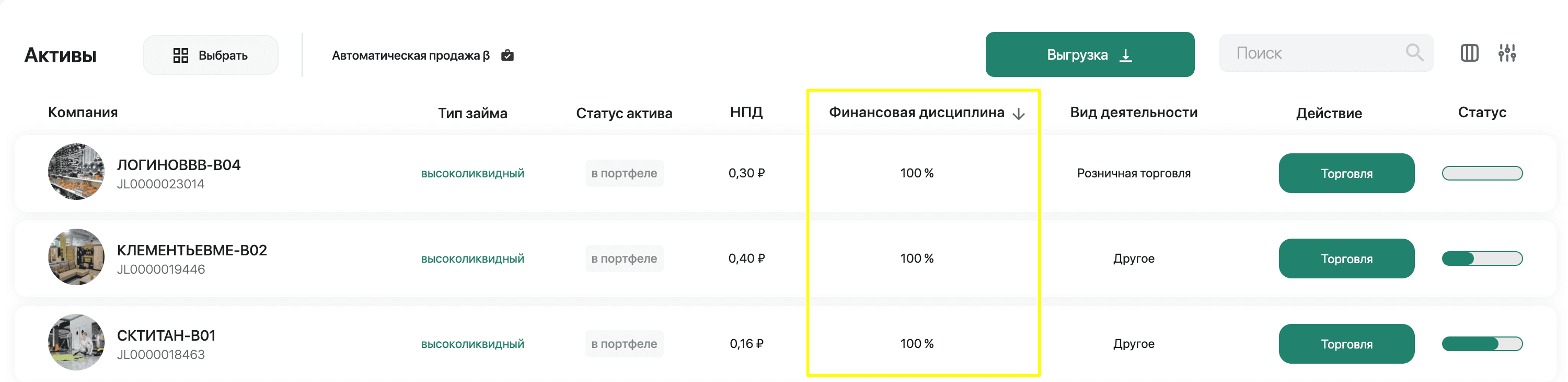Click the magnifier search icon
The width and height of the screenshot is (1568, 382).
coord(1414,53)
